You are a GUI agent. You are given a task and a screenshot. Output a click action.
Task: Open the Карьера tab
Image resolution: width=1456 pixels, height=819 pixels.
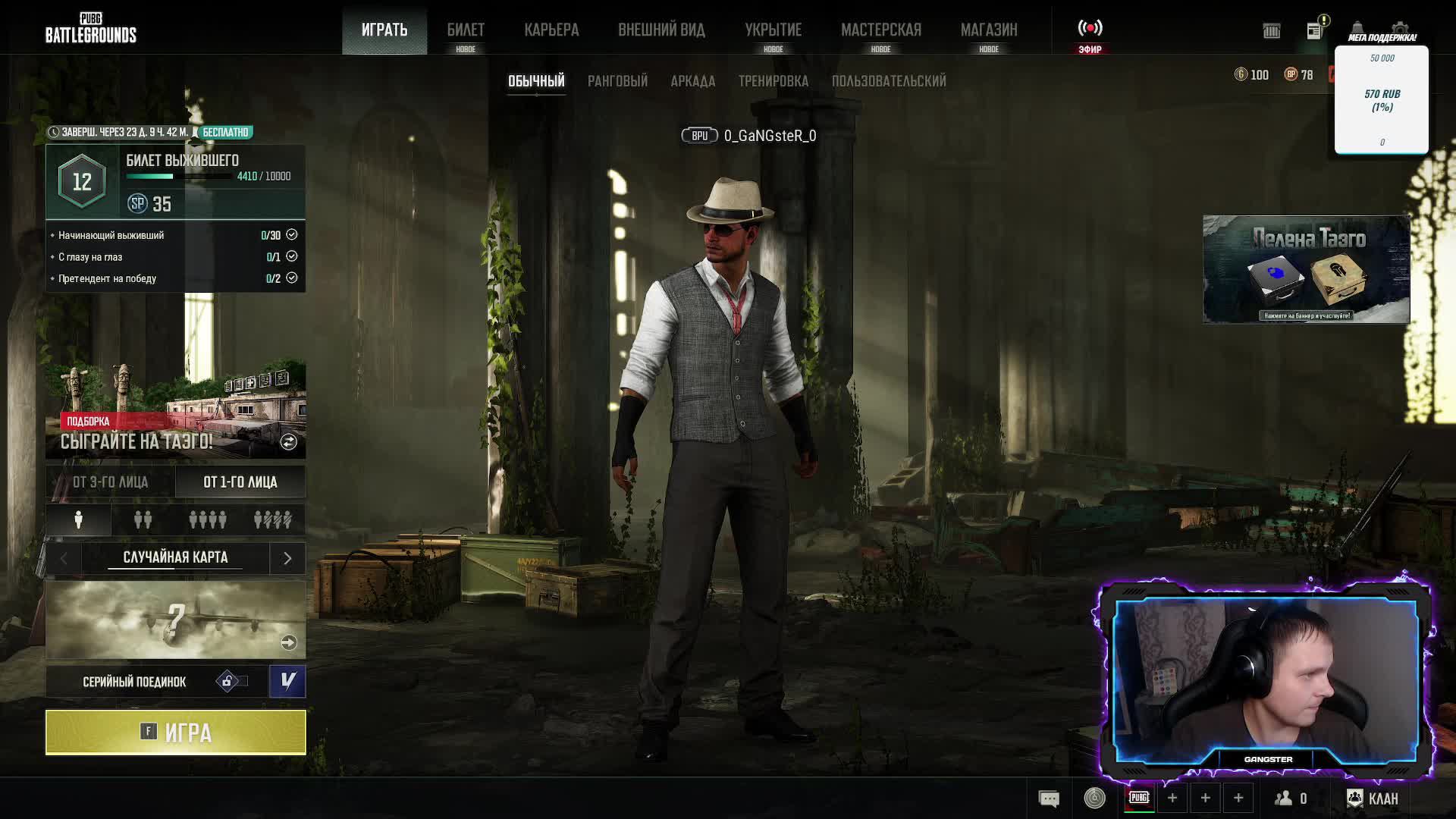[x=551, y=30]
